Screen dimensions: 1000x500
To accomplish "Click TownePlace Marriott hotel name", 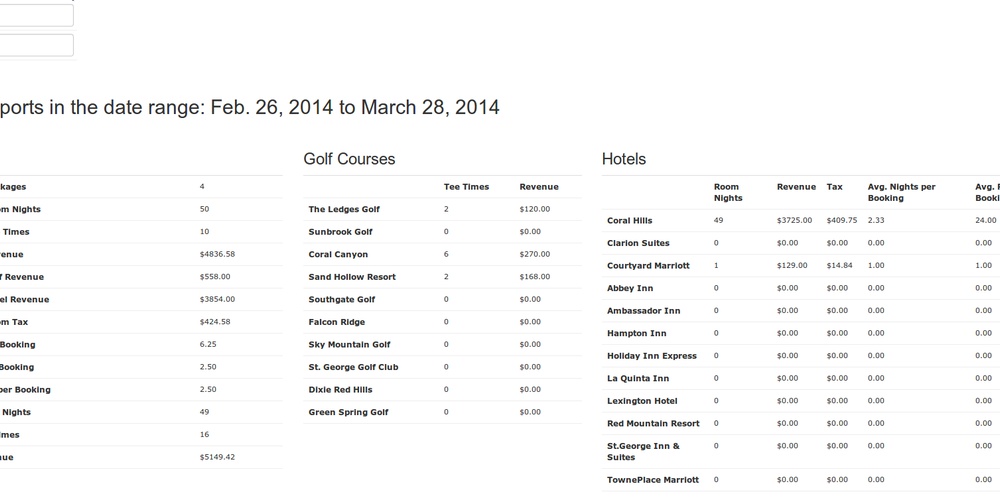I will [x=653, y=480].
